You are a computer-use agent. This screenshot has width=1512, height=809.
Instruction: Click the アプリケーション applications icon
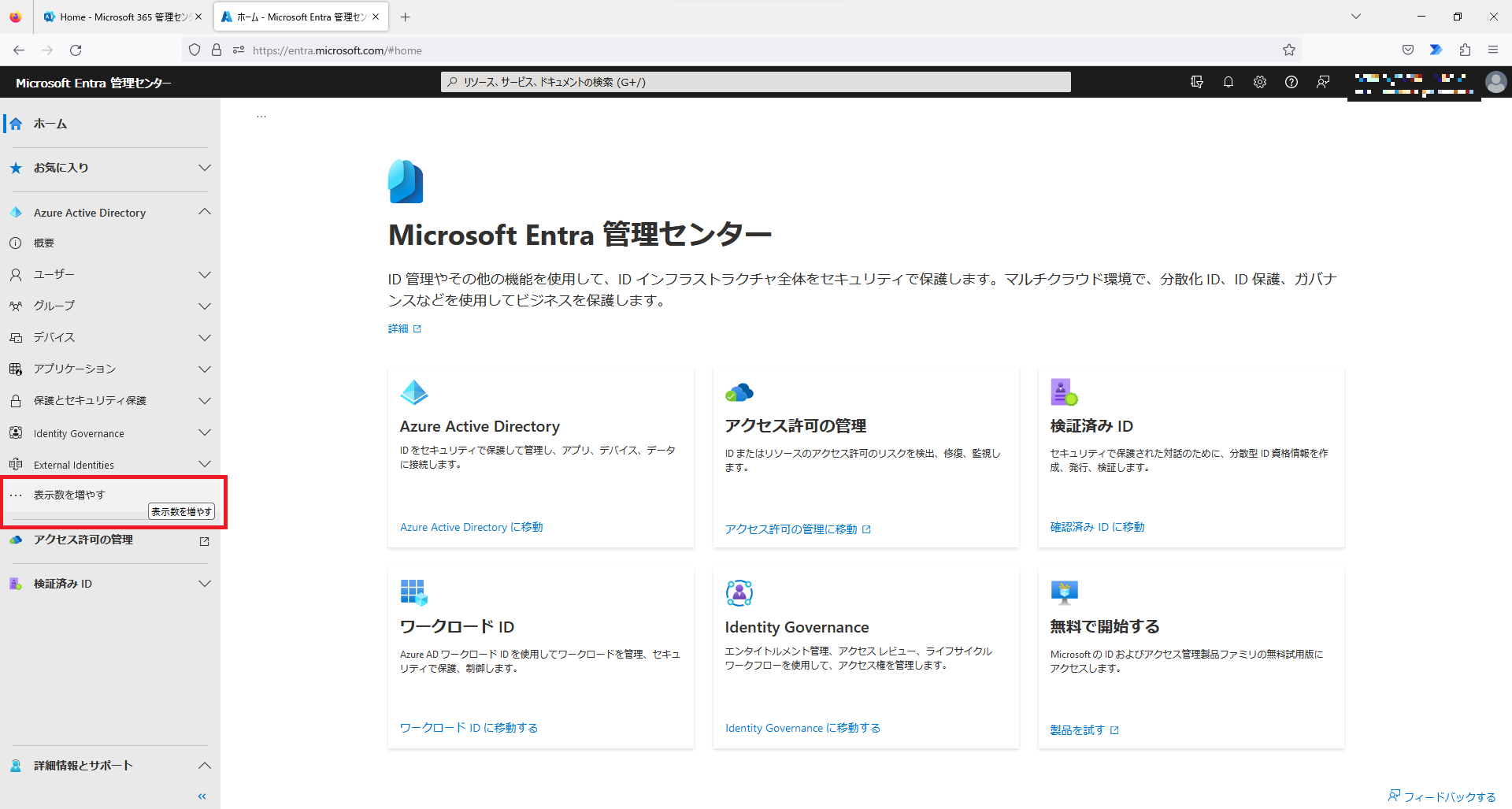point(16,369)
